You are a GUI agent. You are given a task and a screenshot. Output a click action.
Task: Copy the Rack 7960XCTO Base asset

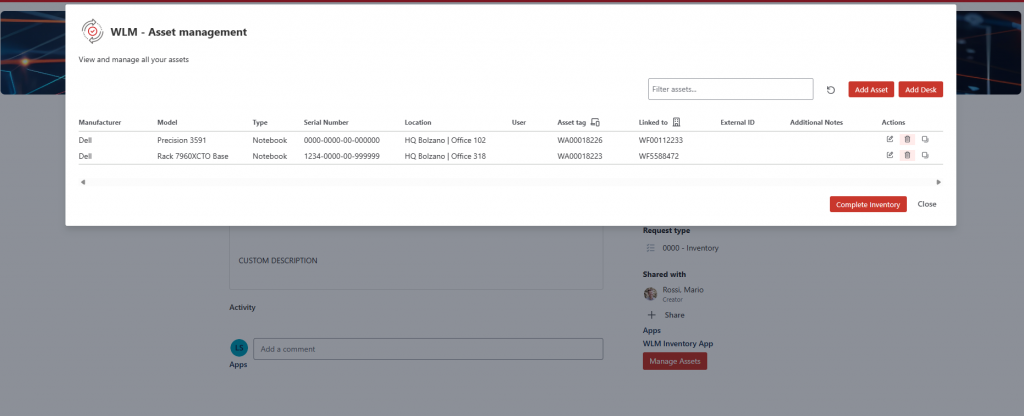[925, 155]
